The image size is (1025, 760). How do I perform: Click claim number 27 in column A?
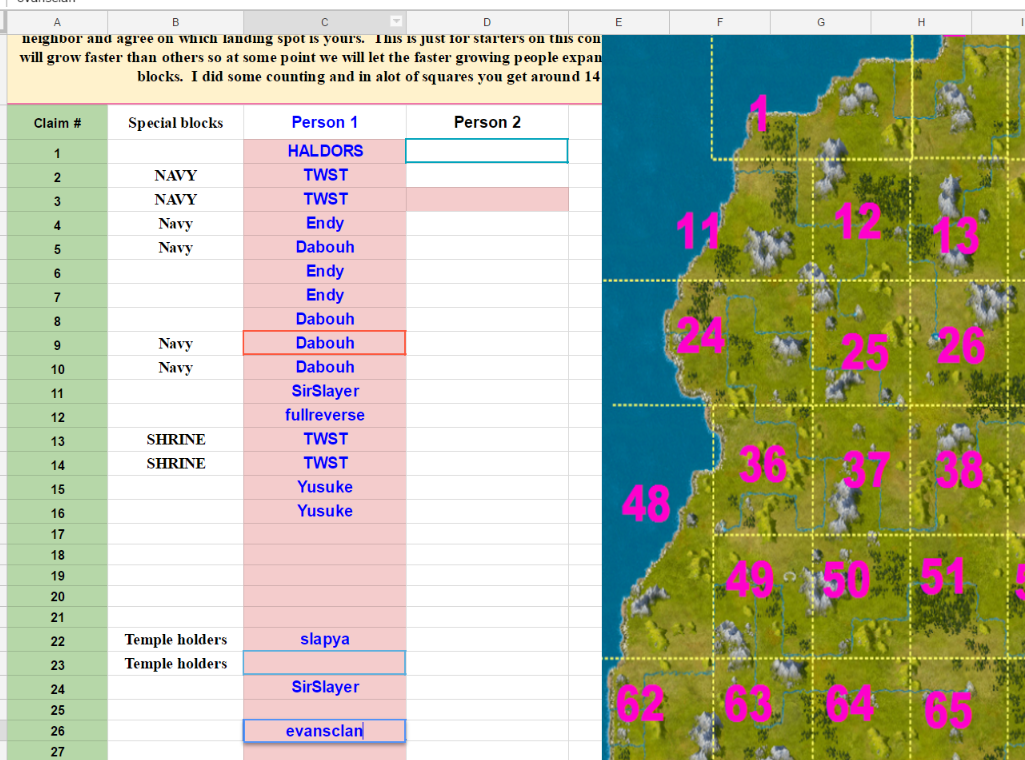pyautogui.click(x=57, y=752)
